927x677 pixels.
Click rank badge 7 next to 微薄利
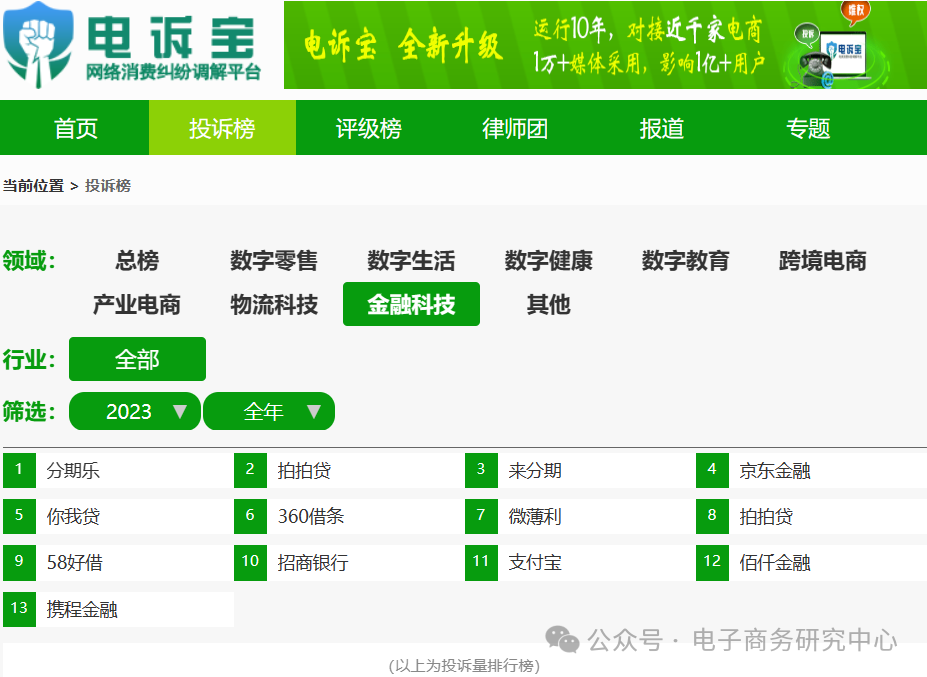coord(481,516)
